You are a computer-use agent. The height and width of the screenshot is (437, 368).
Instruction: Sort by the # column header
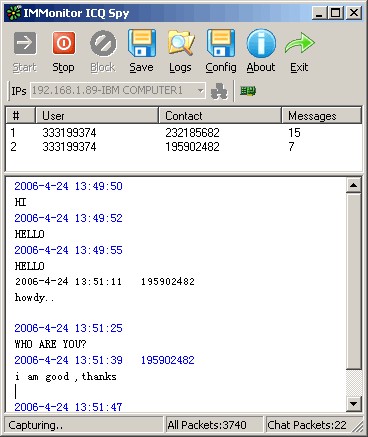coord(20,116)
